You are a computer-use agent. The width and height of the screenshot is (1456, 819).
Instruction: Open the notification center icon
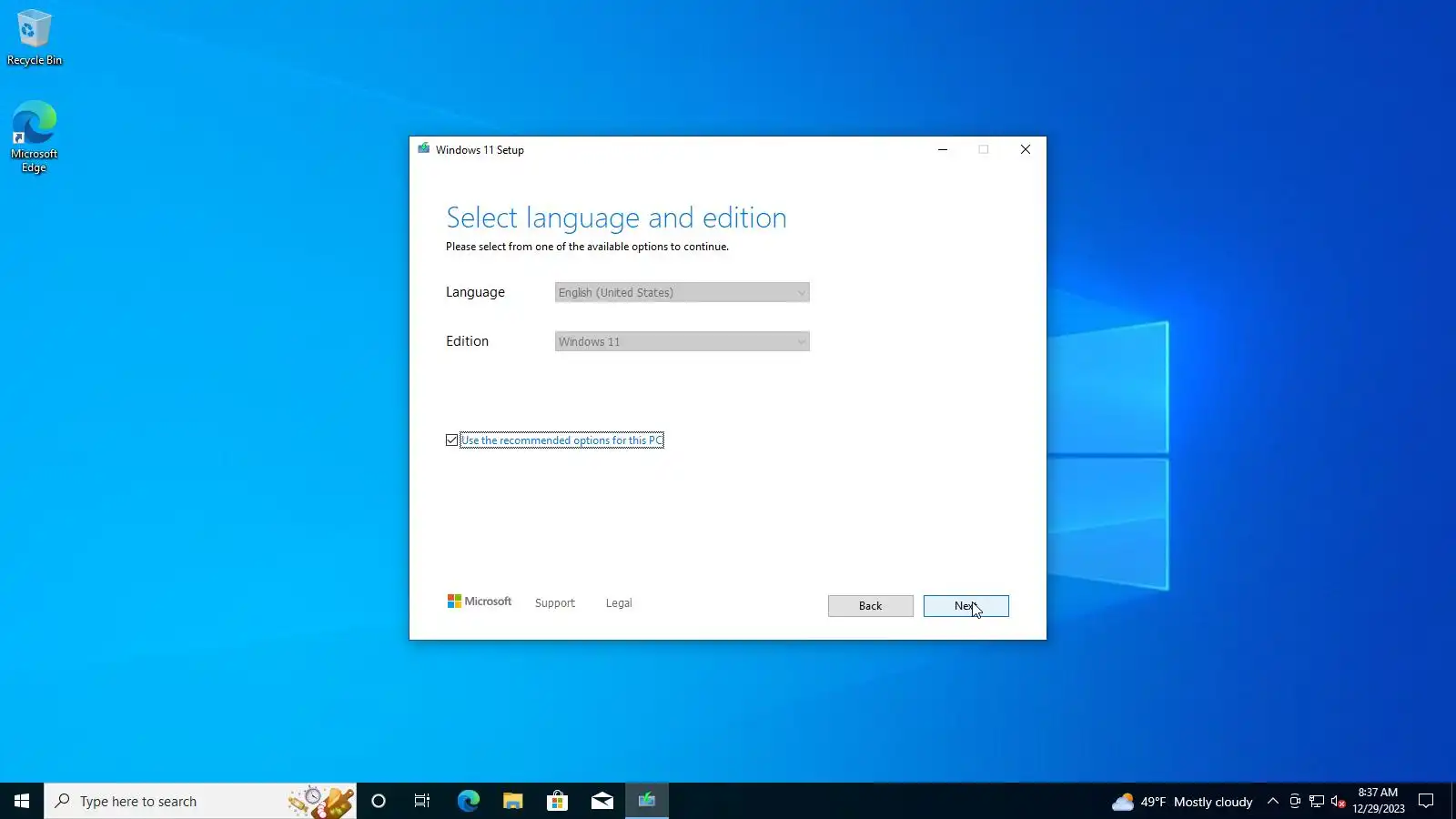point(1426,802)
